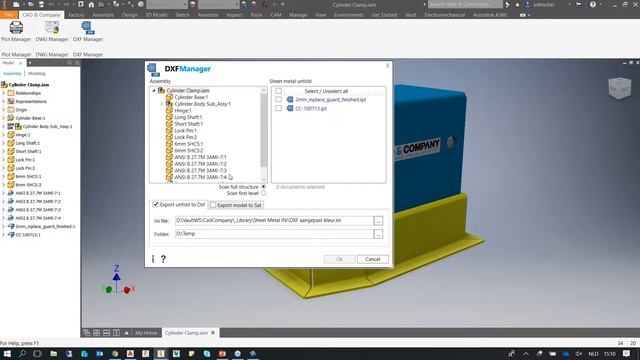Expand Relationships node in Model browser
This screenshot has height=360, width=640.
point(4,93)
